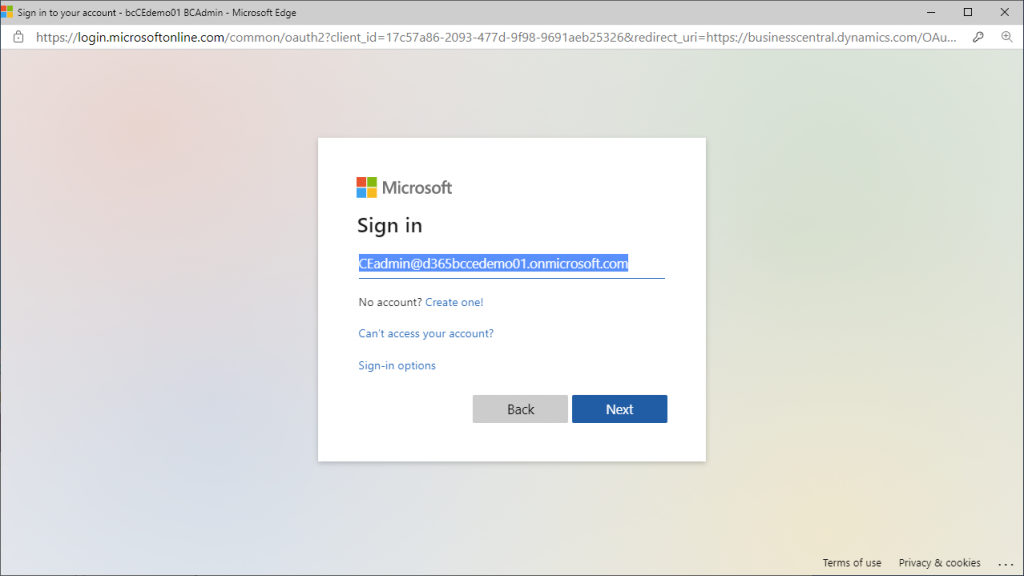The width and height of the screenshot is (1024, 576).
Task: Continue with the Next button
Action: tap(620, 409)
